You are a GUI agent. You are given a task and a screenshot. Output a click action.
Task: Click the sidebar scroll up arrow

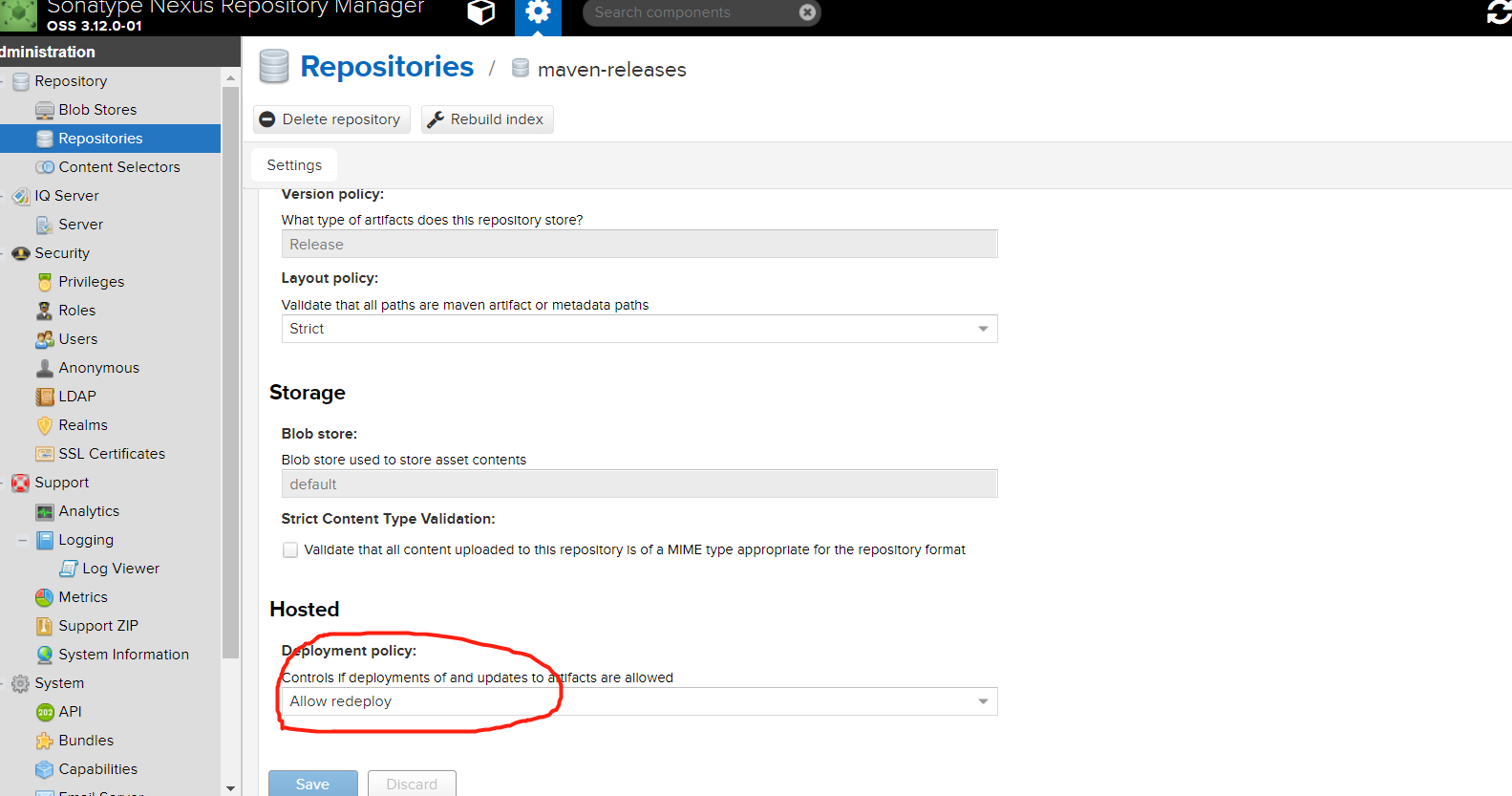pos(230,77)
